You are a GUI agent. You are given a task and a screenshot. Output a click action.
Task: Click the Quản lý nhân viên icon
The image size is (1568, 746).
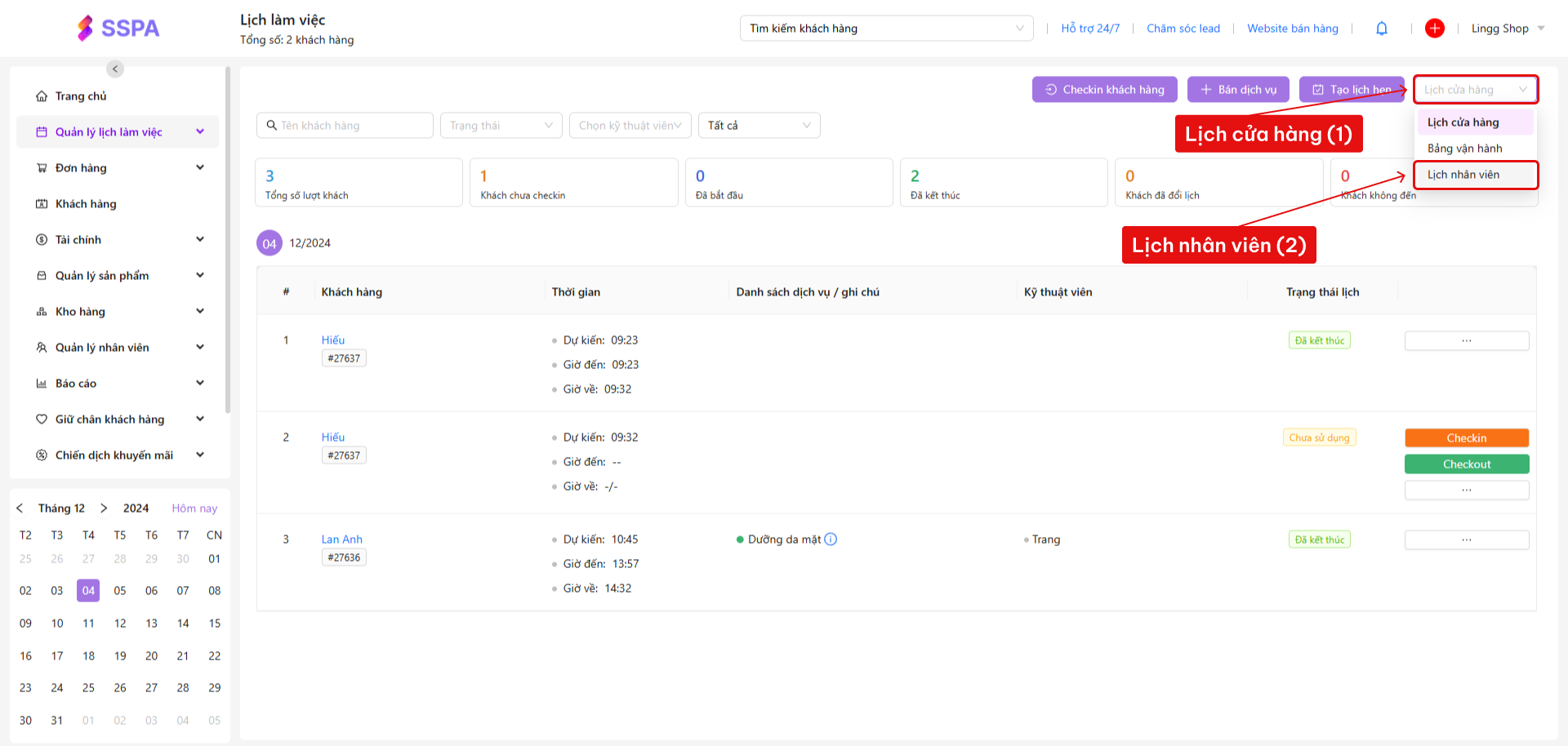[x=42, y=348]
